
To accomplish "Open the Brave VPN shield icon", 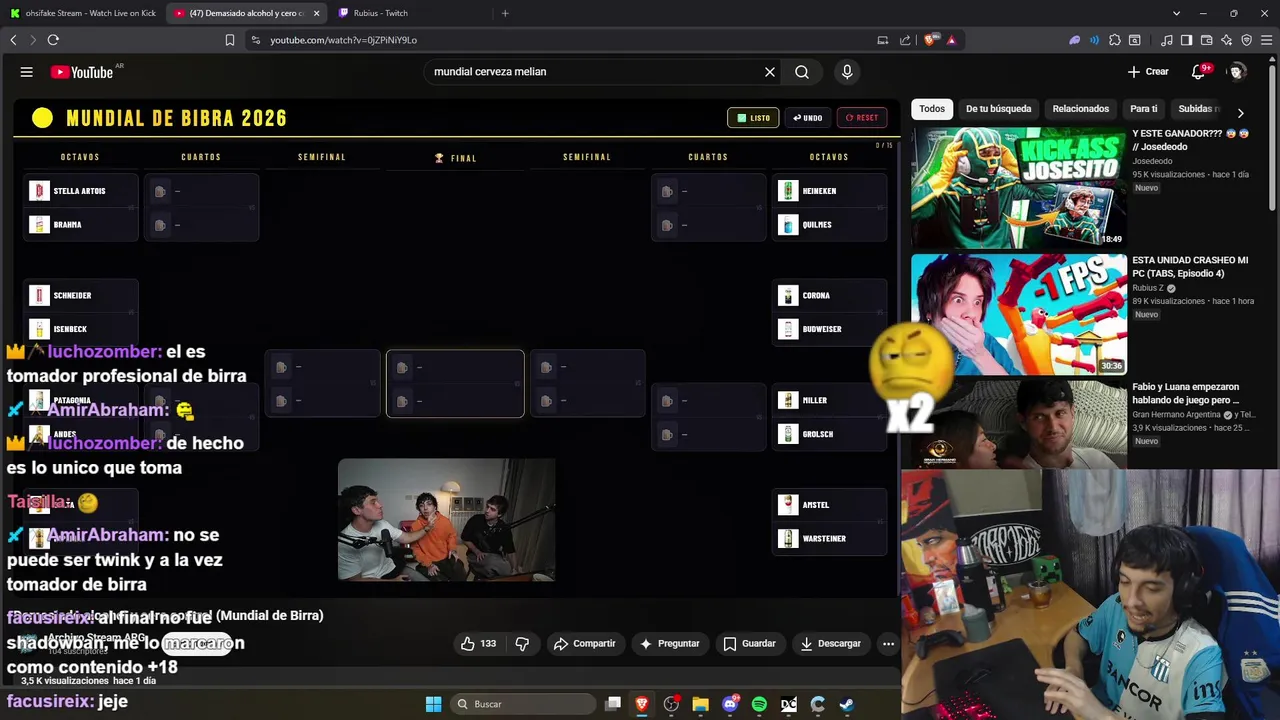I will pyautogui.click(x=1246, y=40).
